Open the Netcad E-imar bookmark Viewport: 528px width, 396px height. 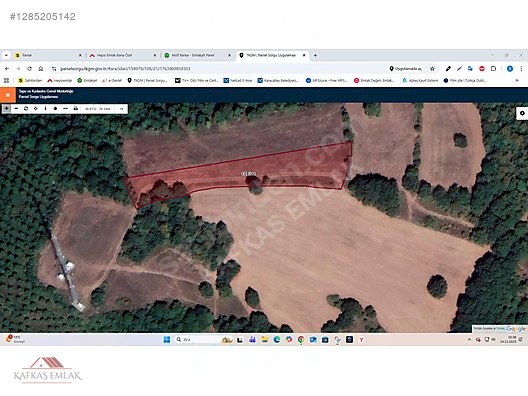point(238,80)
